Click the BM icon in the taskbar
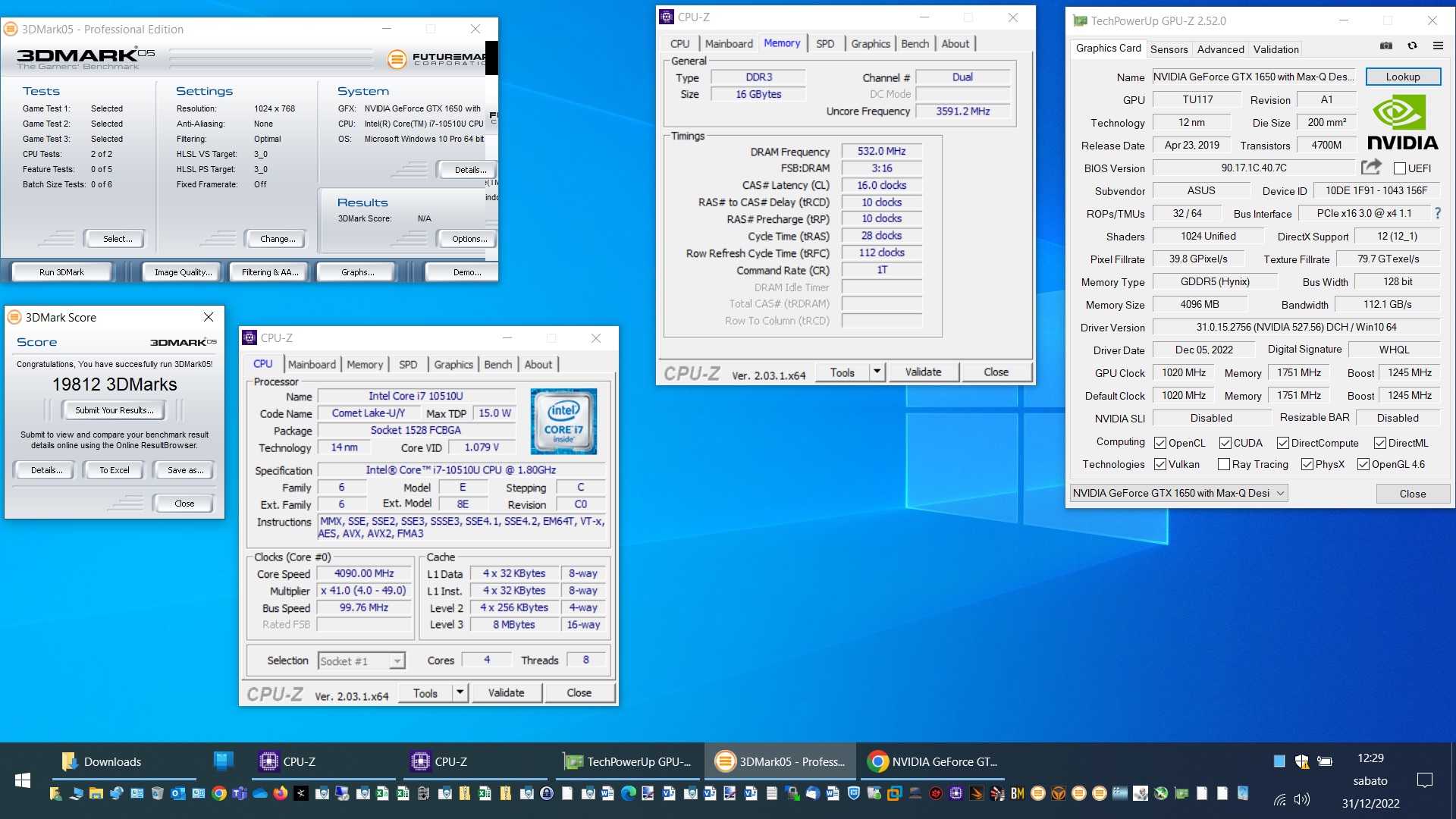 click(x=1018, y=793)
